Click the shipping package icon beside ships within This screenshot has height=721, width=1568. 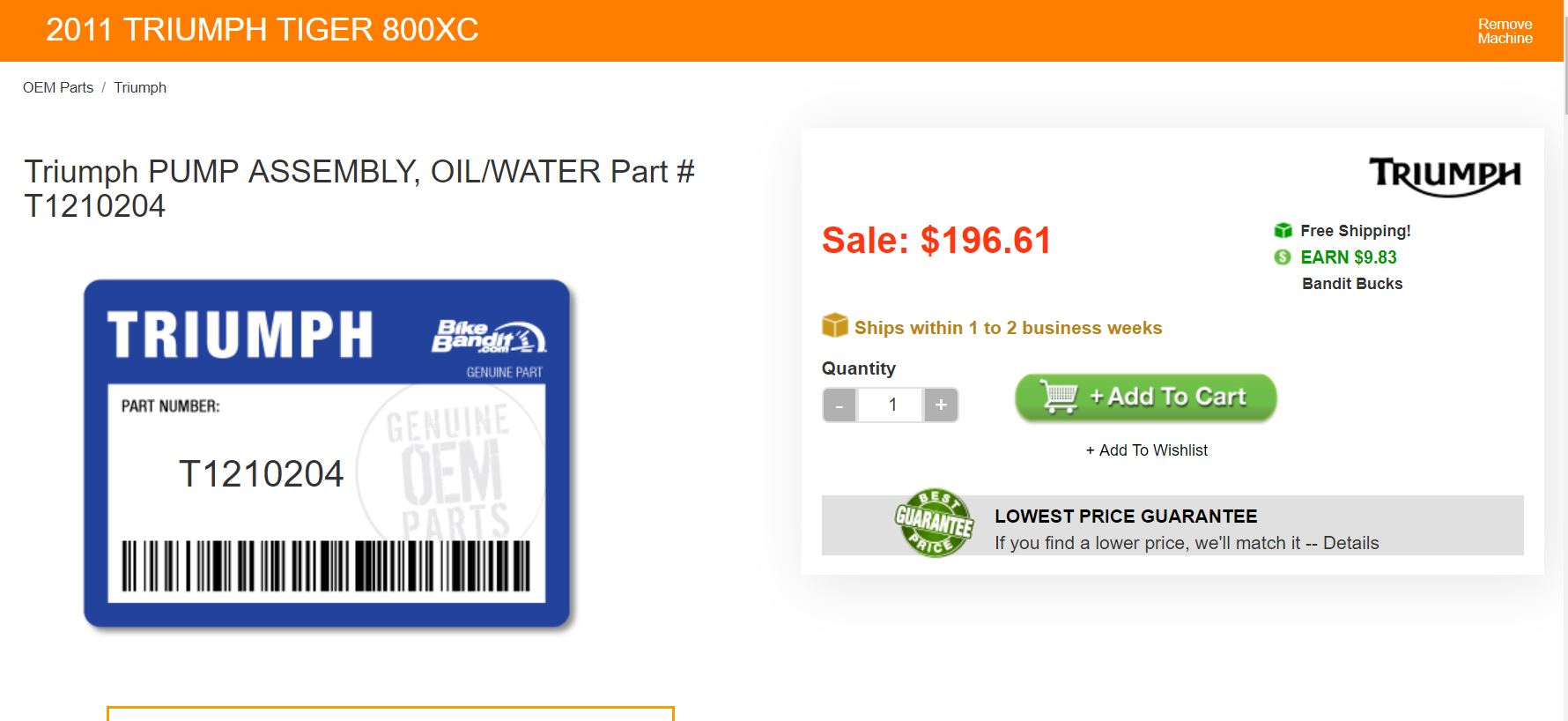click(x=834, y=326)
